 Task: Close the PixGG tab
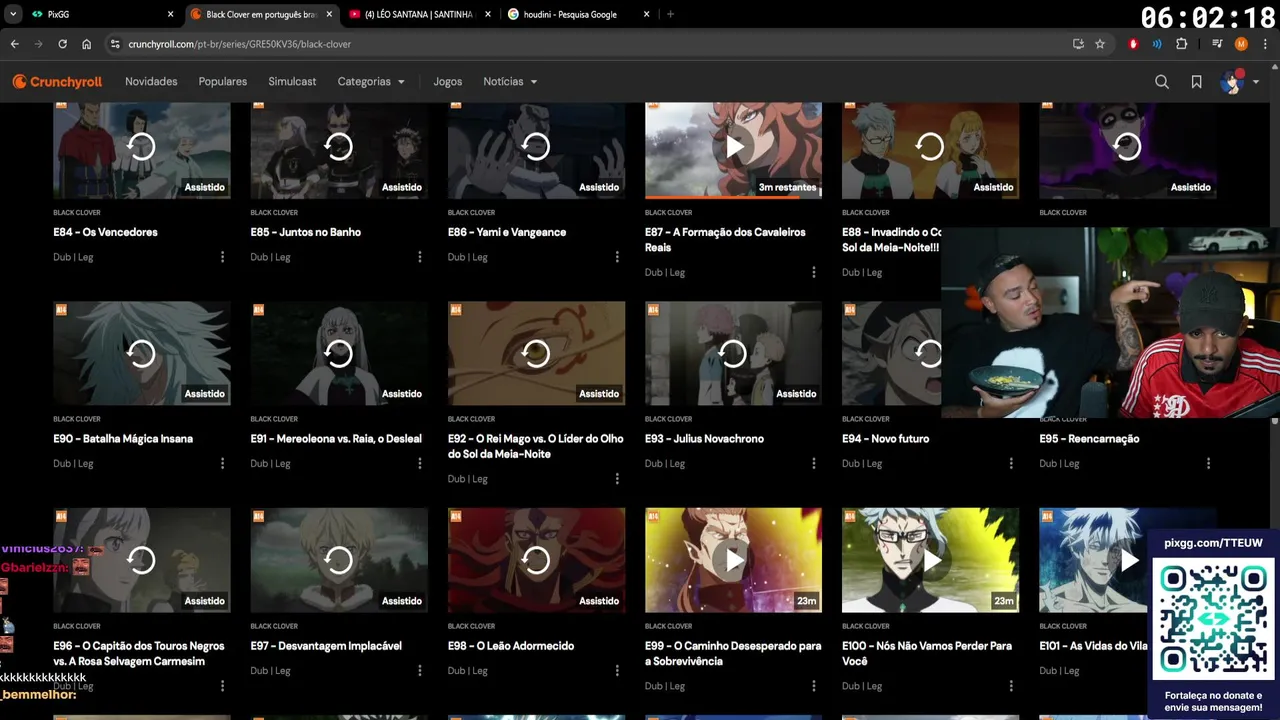tap(170, 14)
